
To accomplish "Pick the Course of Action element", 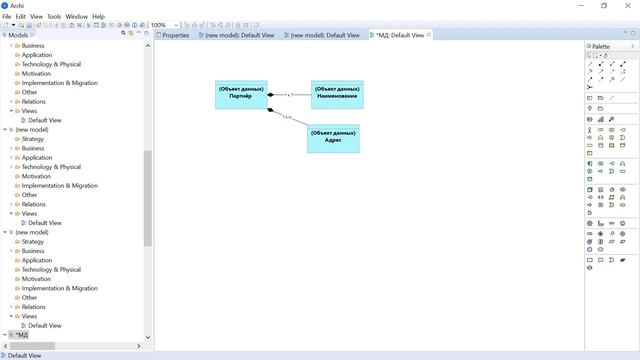I will click(x=611, y=119).
